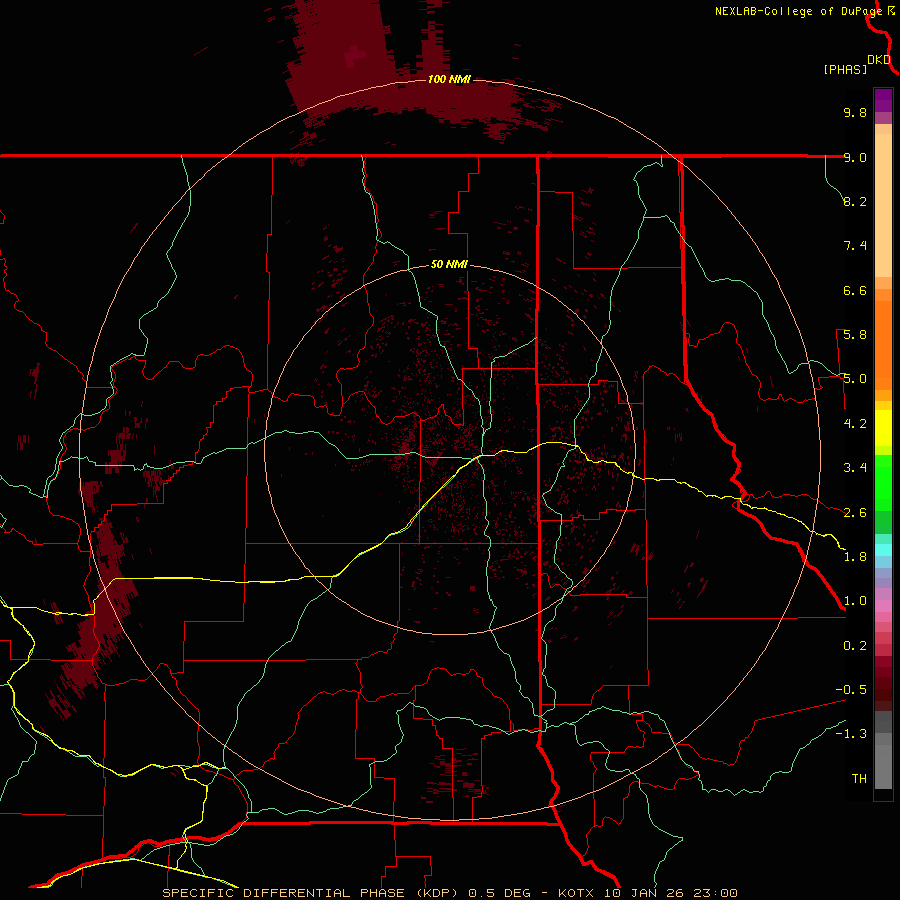Click the 3.4 scale value
Viewport: 900px width, 900px height.
(855, 468)
